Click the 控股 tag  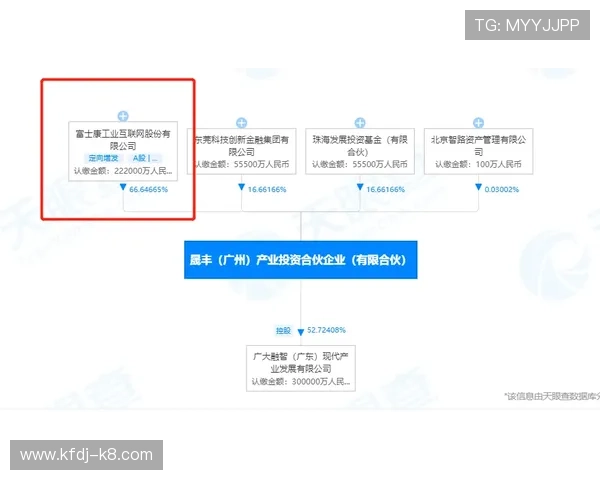click(284, 330)
